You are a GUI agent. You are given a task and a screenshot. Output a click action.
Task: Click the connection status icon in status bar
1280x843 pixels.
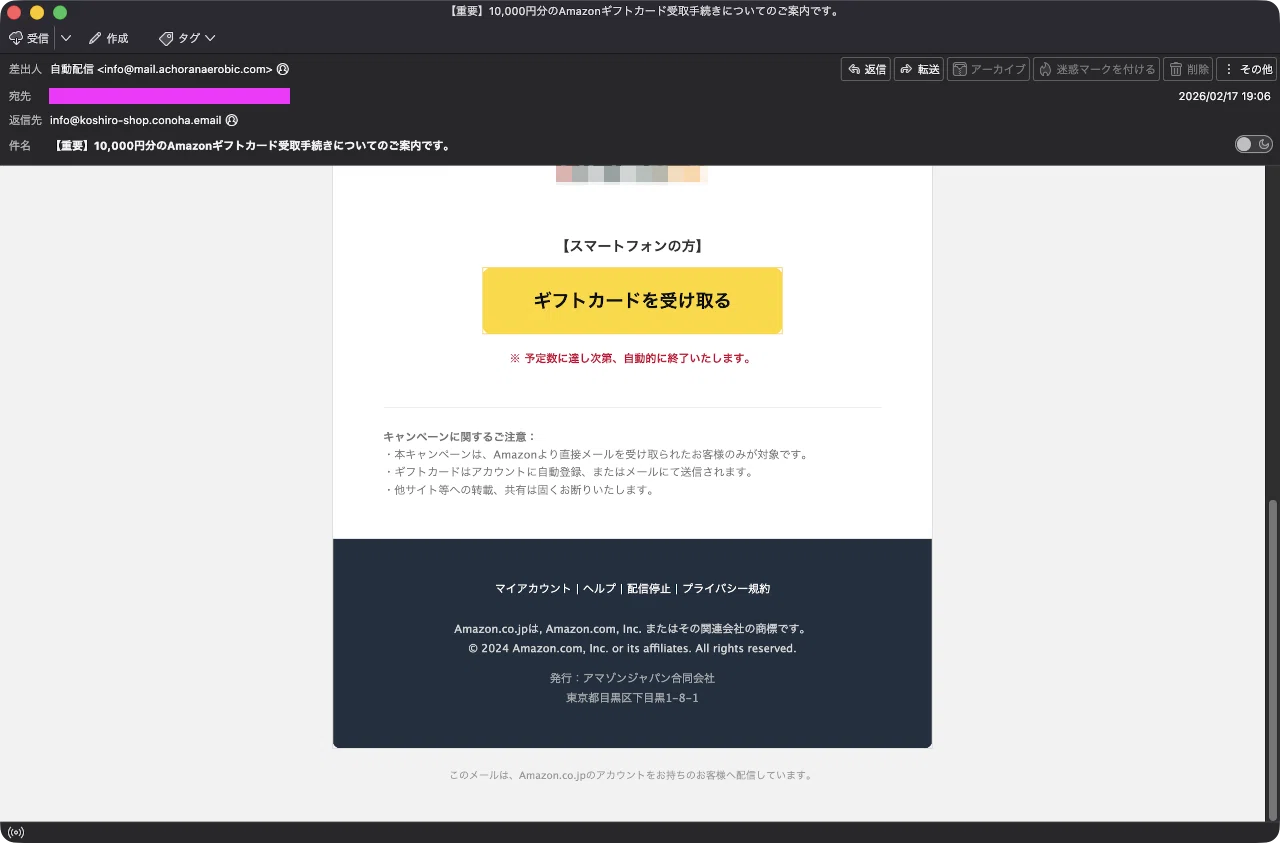16,832
